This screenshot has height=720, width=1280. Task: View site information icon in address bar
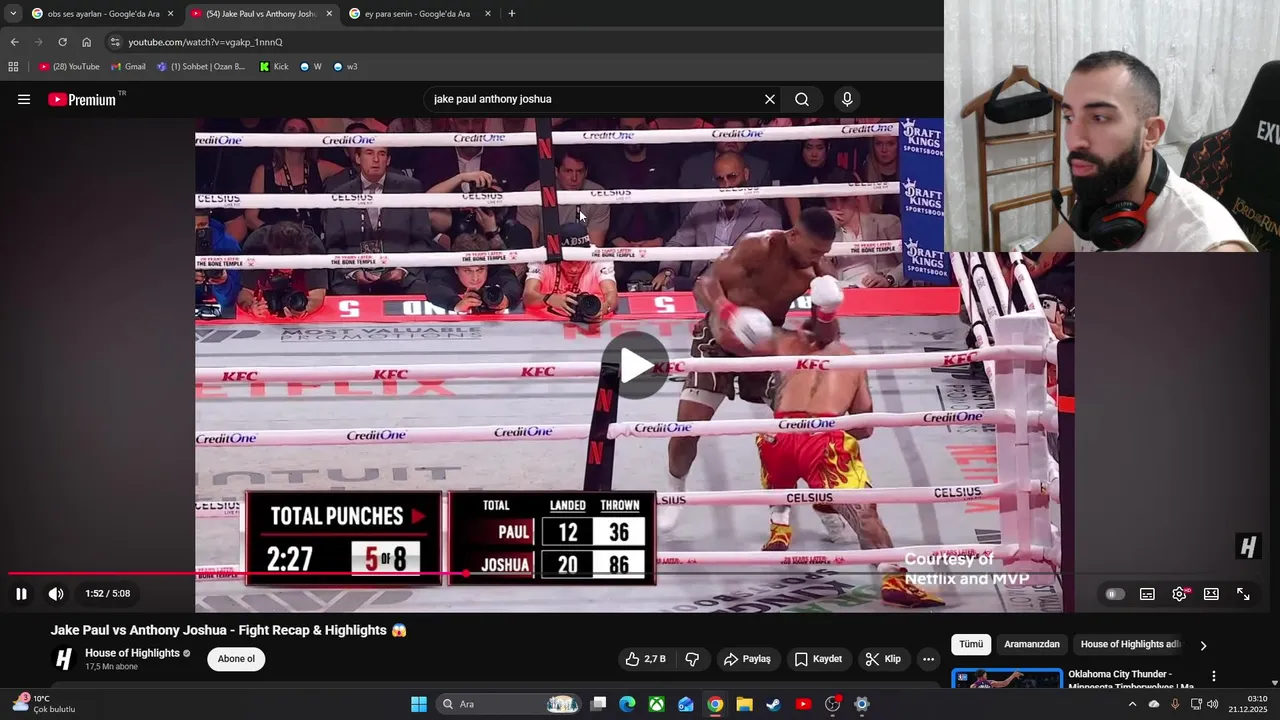pos(115,42)
